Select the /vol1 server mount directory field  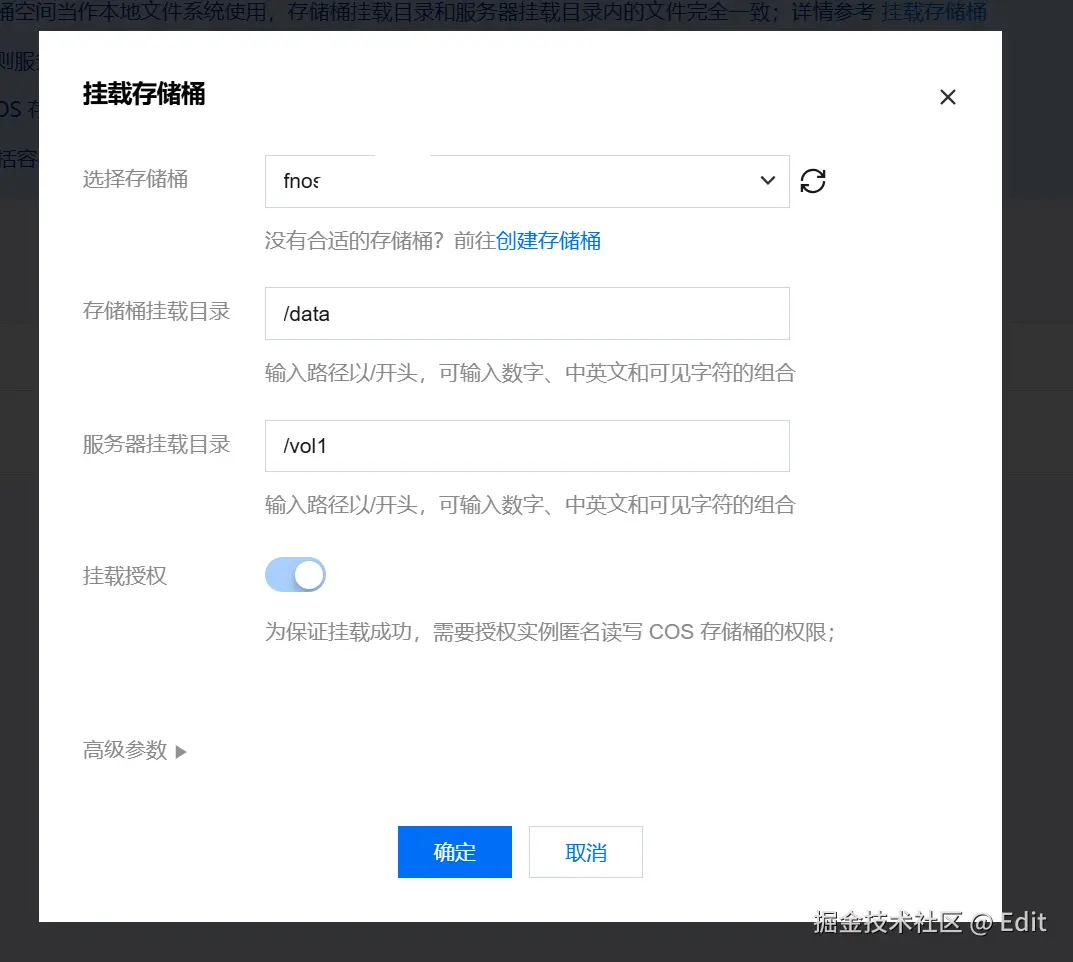point(527,444)
